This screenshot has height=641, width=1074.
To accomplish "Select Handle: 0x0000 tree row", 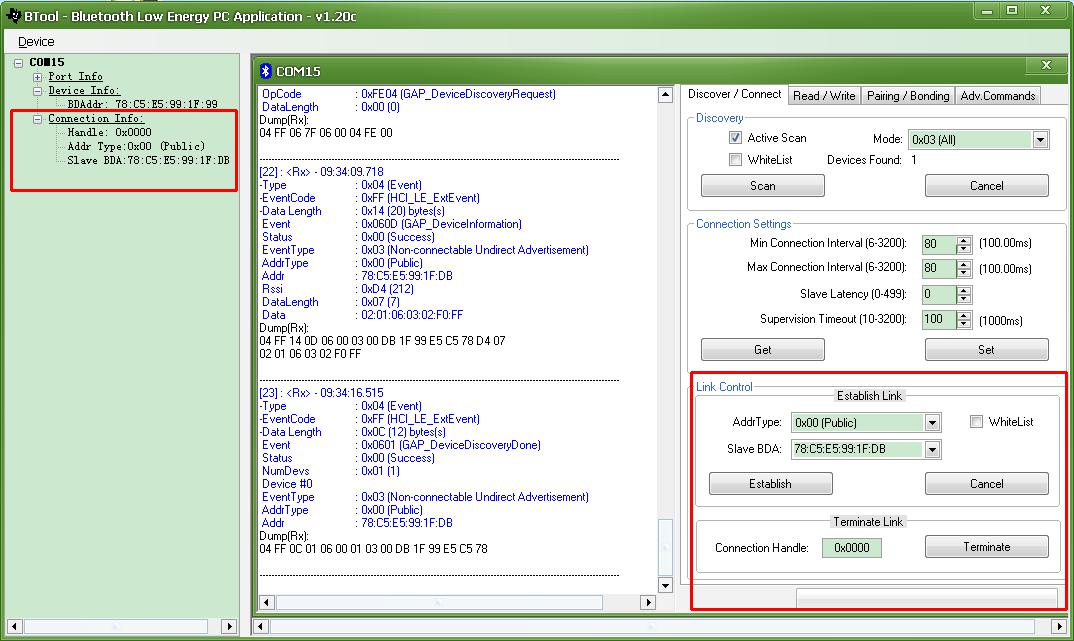I will point(109,132).
